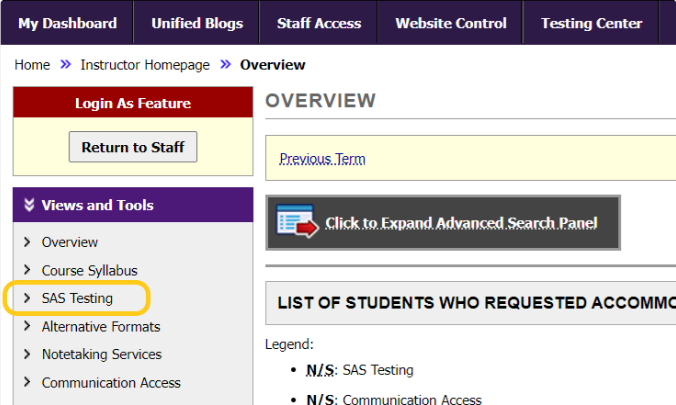Click the chevron beside Notetaking Services
This screenshot has height=405, width=676.
27,354
